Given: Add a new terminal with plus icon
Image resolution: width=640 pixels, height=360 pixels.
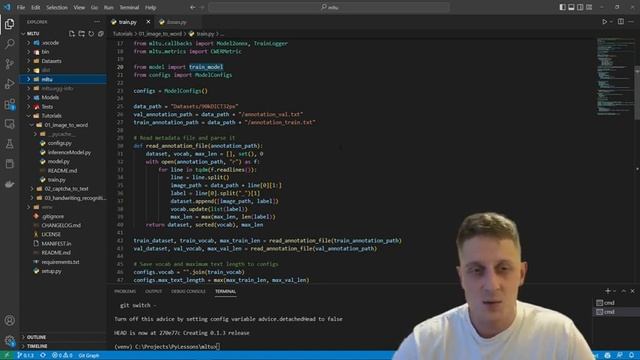Looking at the screenshot, I should (x=608, y=291).
